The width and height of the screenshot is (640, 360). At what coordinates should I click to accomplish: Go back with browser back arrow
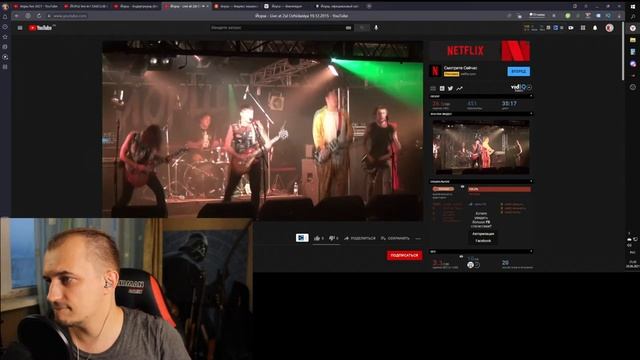click(17, 16)
